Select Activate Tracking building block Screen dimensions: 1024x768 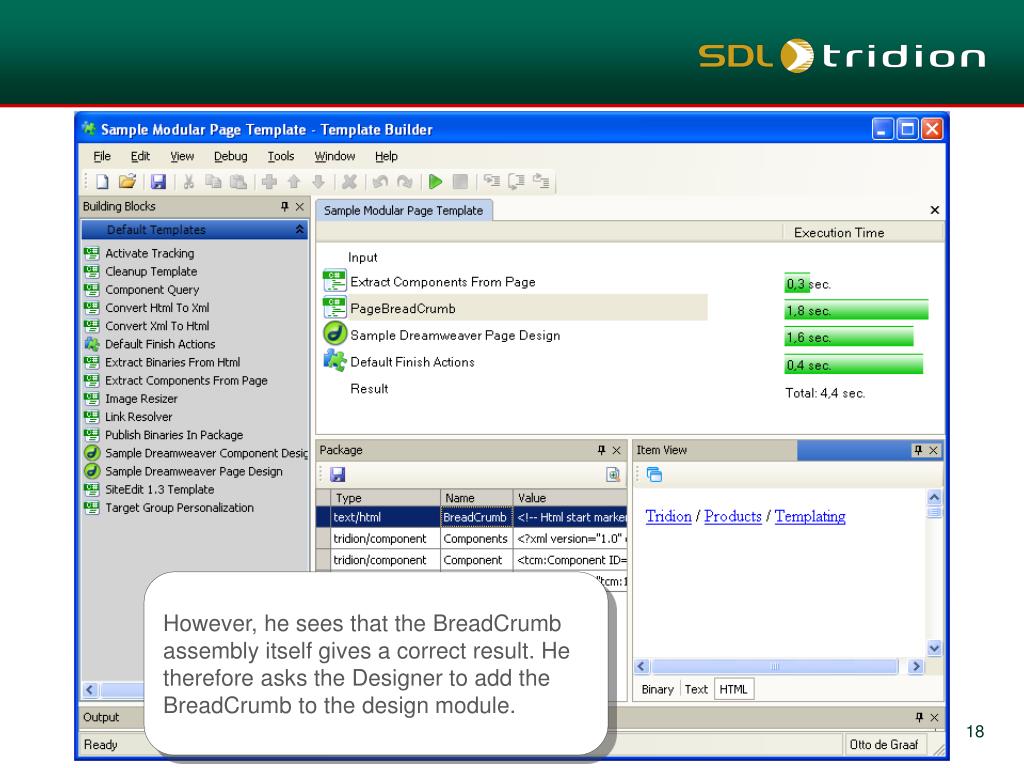pos(150,253)
